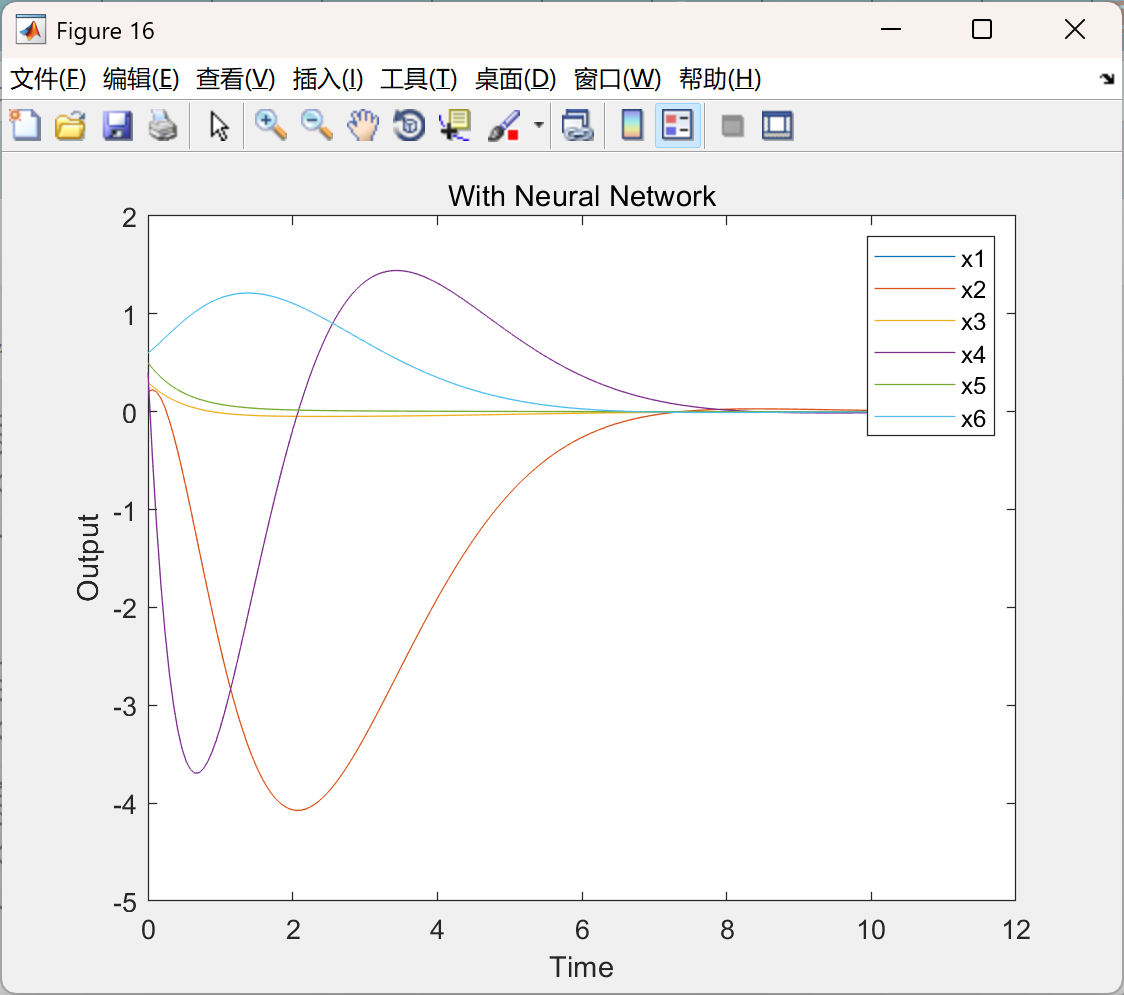Click the orange x2 legend line sample
Image resolution: width=1124 pixels, height=995 pixels.
(915, 288)
